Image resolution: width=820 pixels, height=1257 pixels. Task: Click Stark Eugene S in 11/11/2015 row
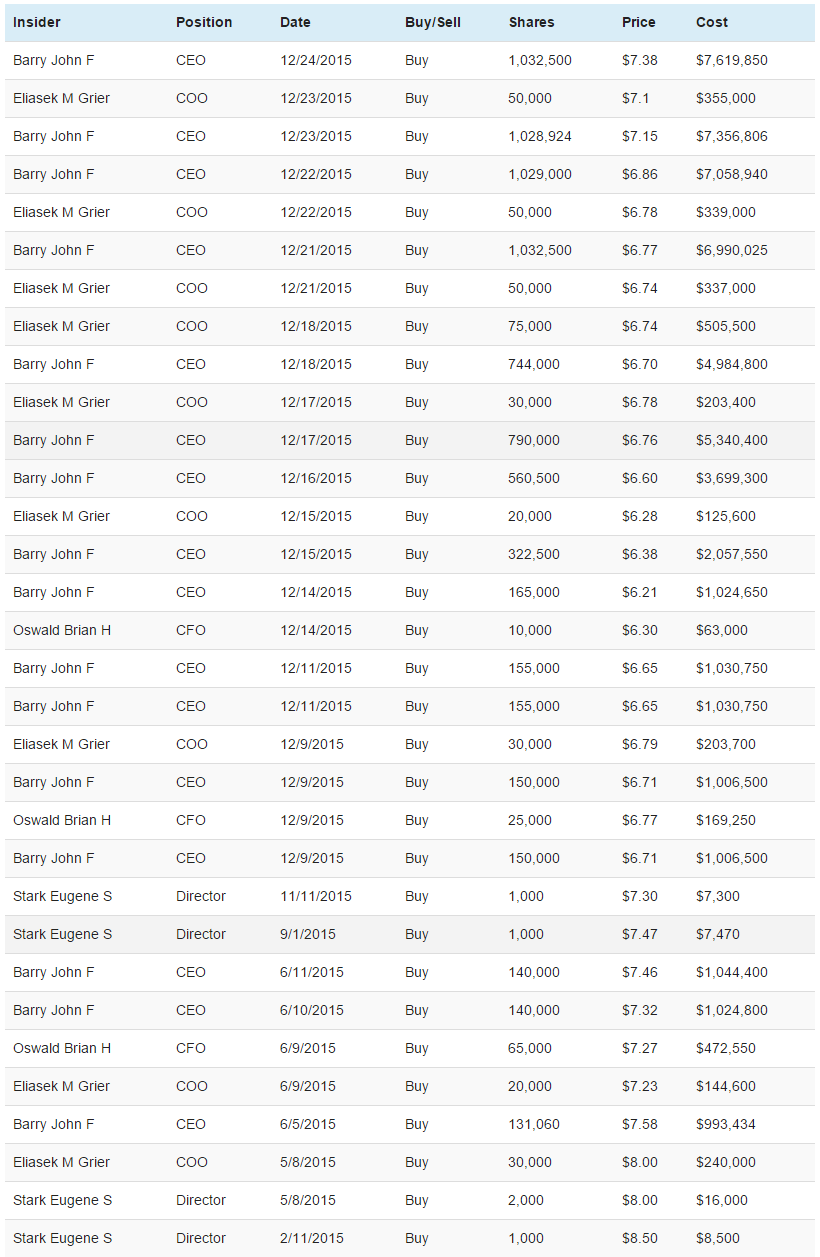click(x=63, y=896)
